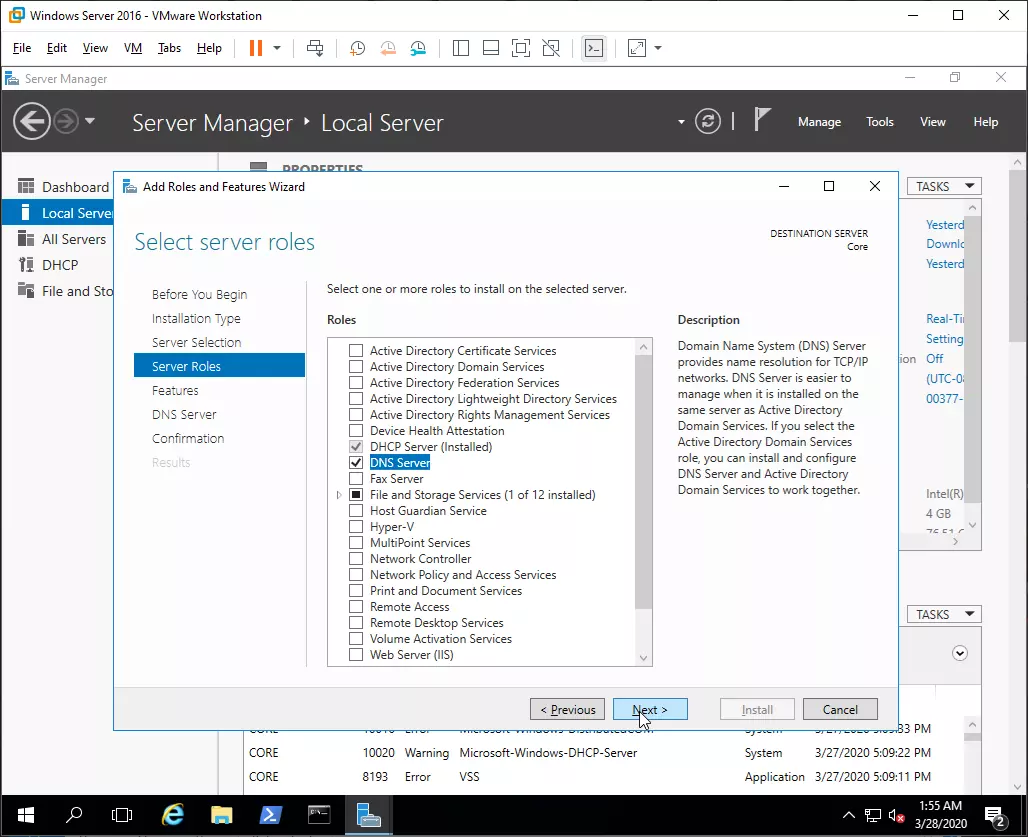
Task: Open the Server Manager Help menu
Action: (x=985, y=122)
